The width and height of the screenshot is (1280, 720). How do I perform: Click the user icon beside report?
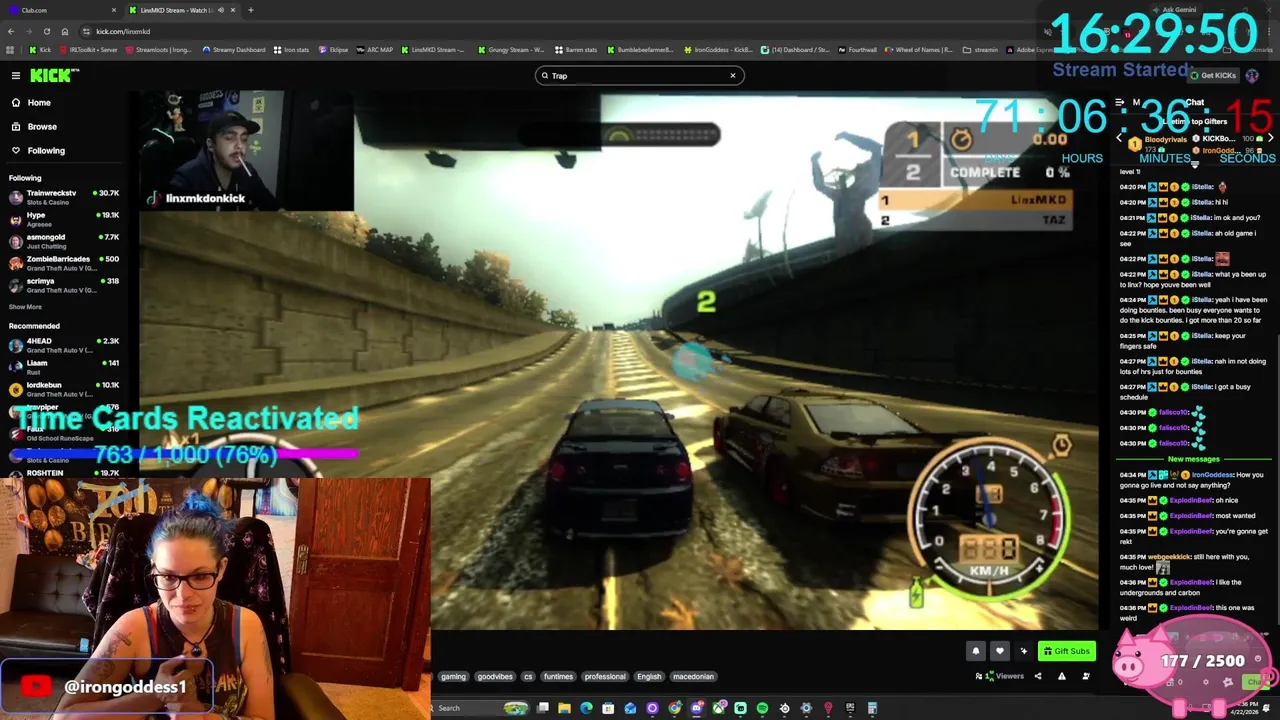1086,676
